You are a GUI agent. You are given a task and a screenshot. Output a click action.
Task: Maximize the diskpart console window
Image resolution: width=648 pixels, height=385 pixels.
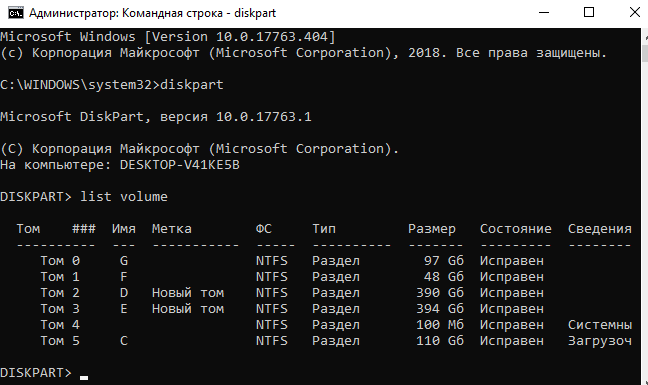pos(589,13)
